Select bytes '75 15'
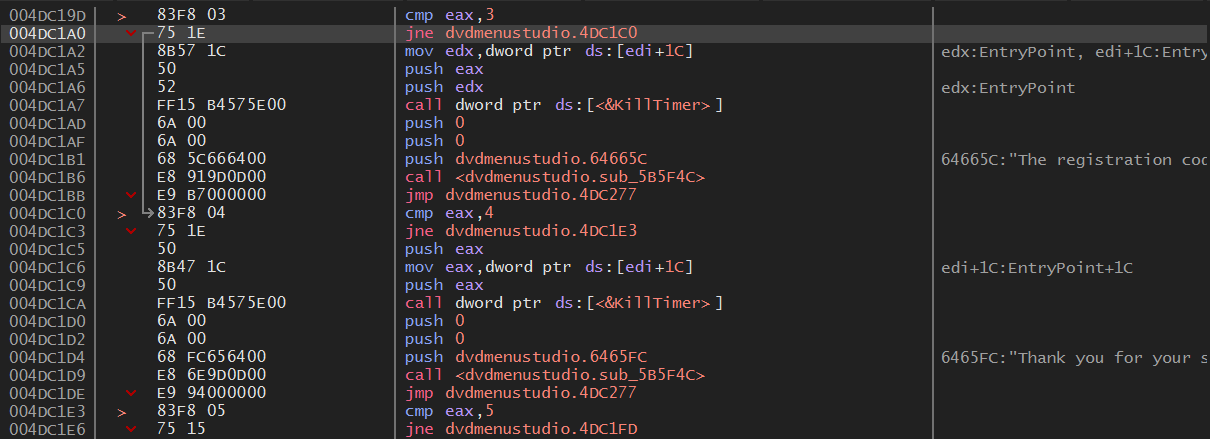The image size is (1210, 439). click(x=182, y=430)
